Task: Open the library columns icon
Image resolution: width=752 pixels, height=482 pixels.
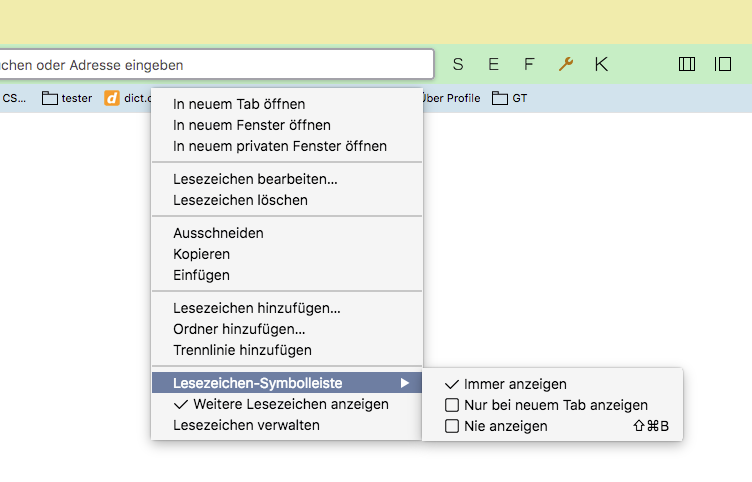Action: click(687, 64)
